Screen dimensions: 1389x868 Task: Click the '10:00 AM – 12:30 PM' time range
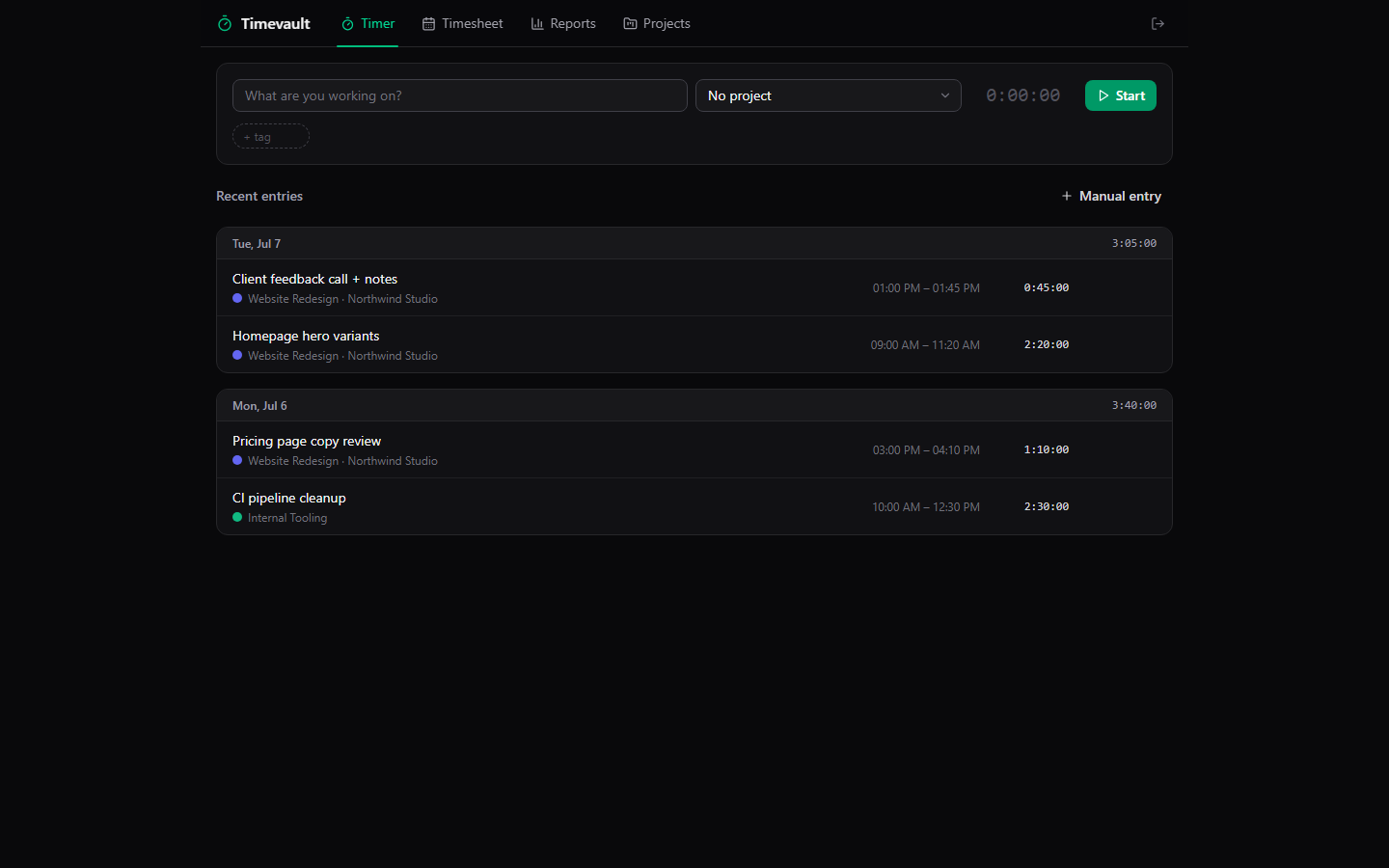926,507
